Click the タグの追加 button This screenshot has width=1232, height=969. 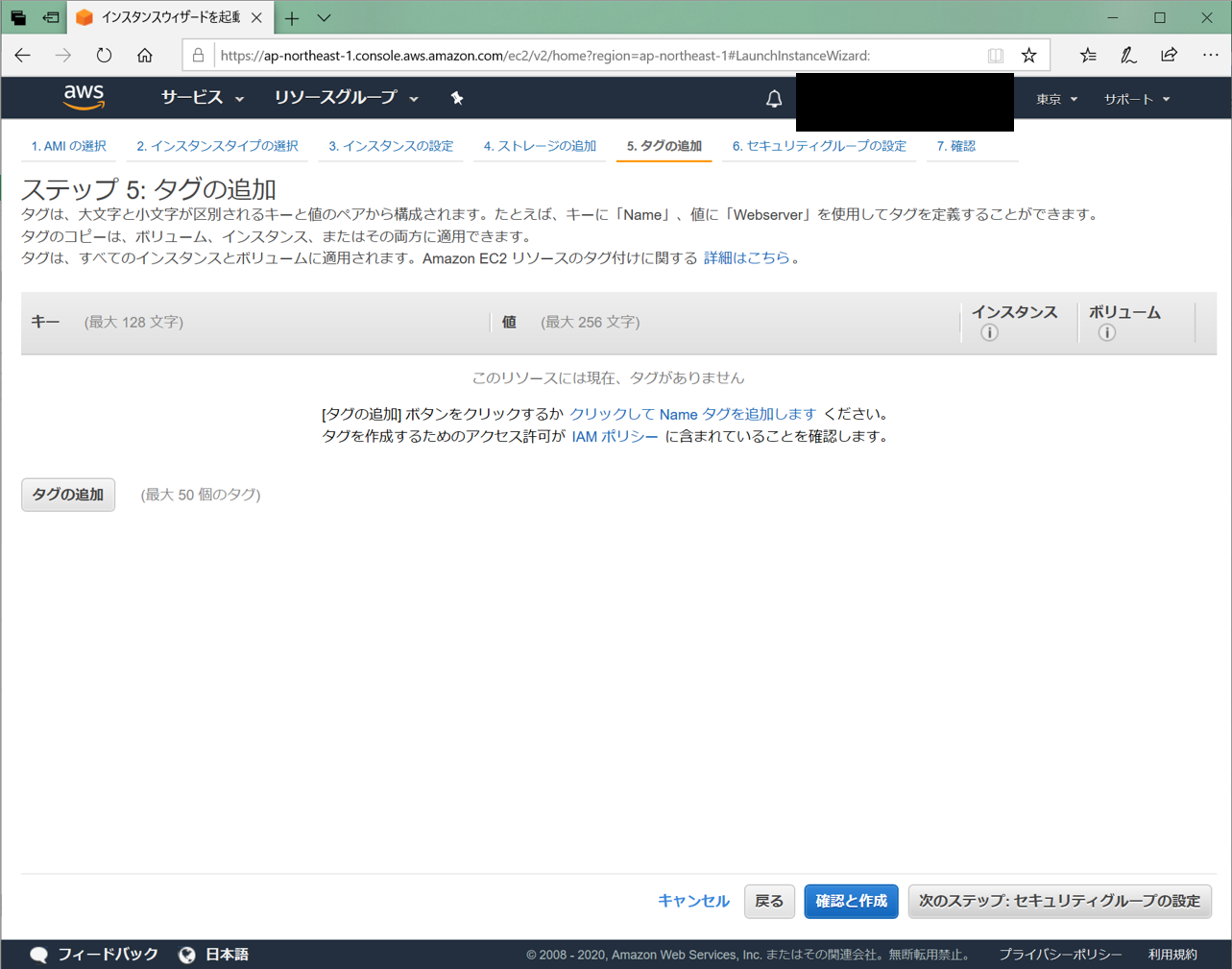(x=68, y=495)
